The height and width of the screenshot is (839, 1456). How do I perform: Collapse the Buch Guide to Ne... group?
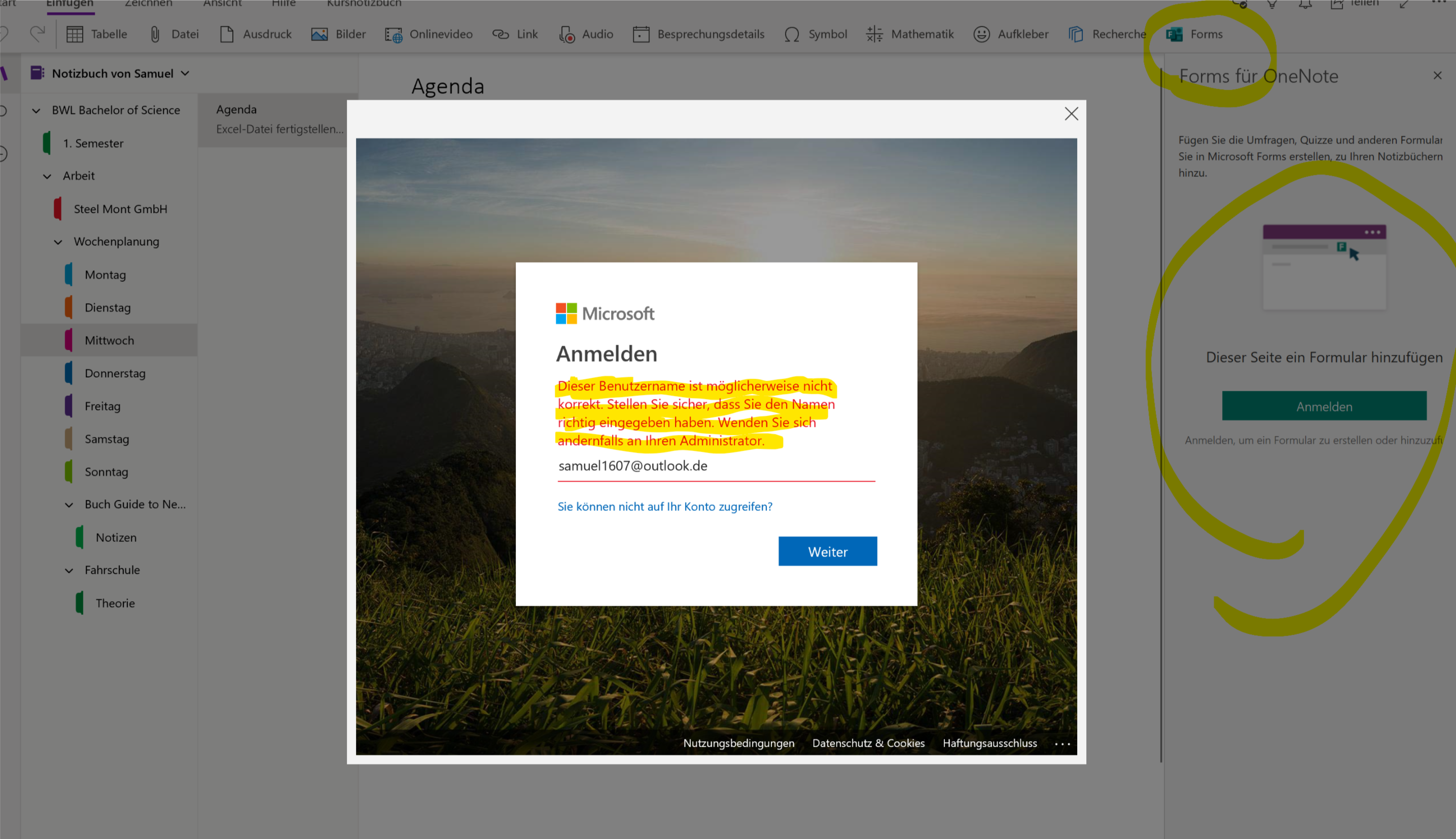pos(68,504)
